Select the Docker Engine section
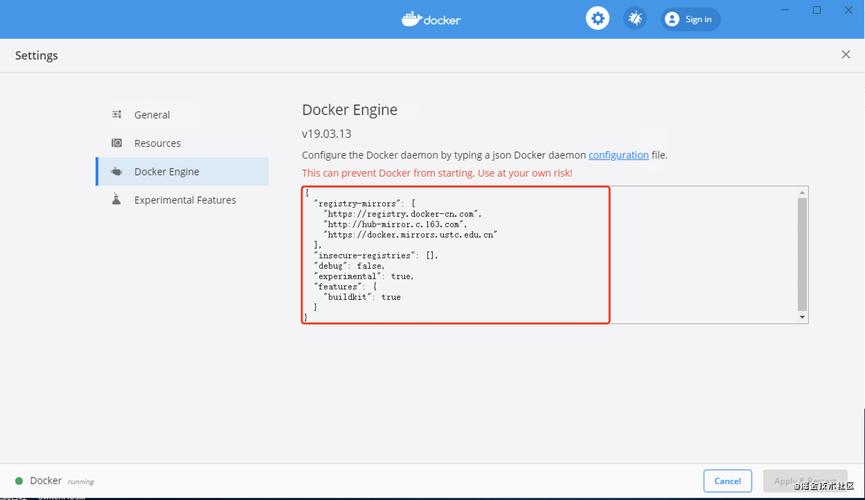 (x=182, y=172)
